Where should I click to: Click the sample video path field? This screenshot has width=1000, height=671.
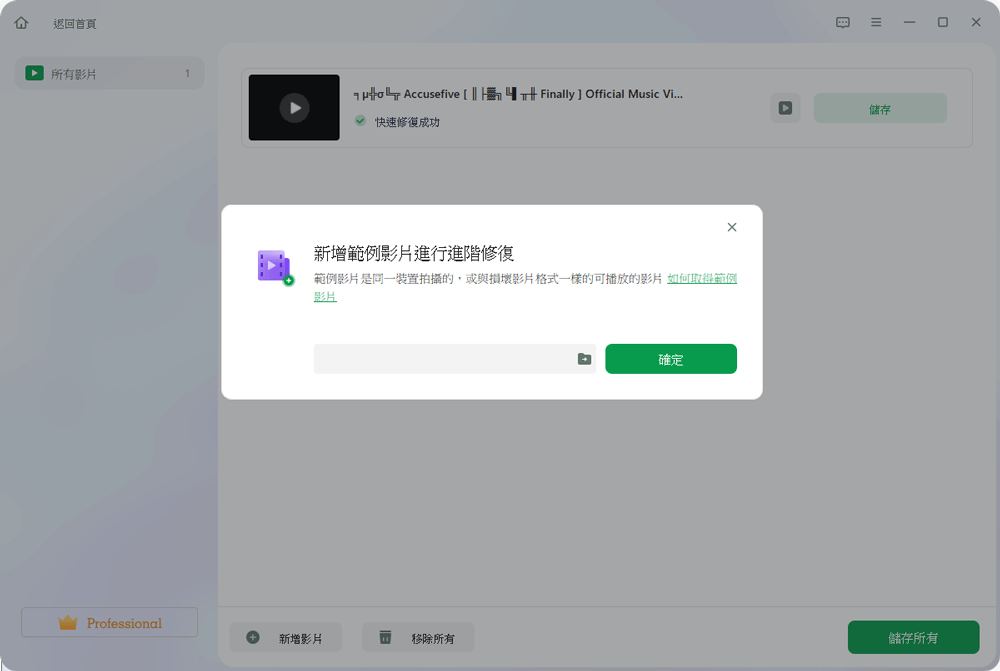coord(442,359)
